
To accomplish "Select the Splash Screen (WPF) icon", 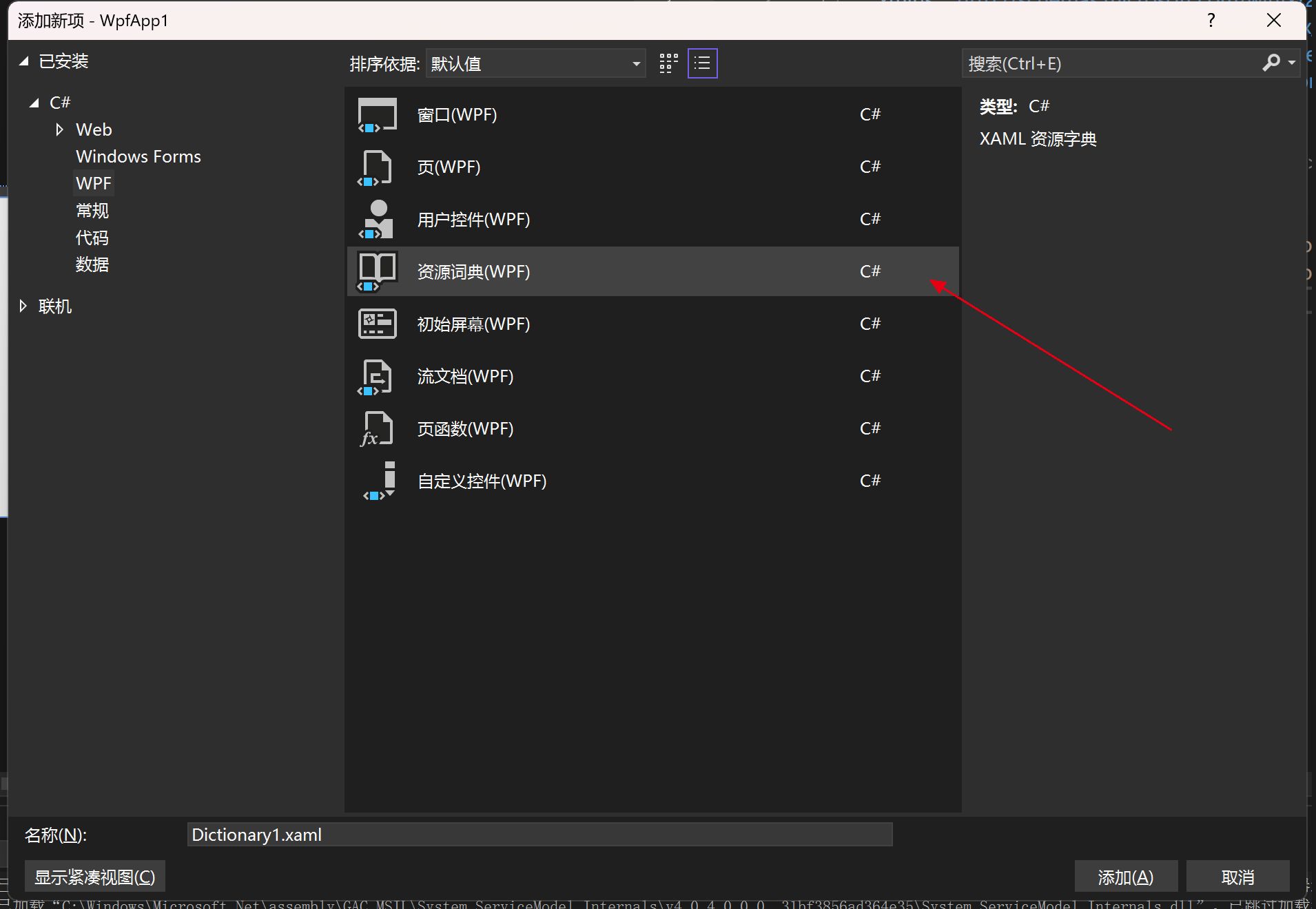I will click(x=377, y=324).
